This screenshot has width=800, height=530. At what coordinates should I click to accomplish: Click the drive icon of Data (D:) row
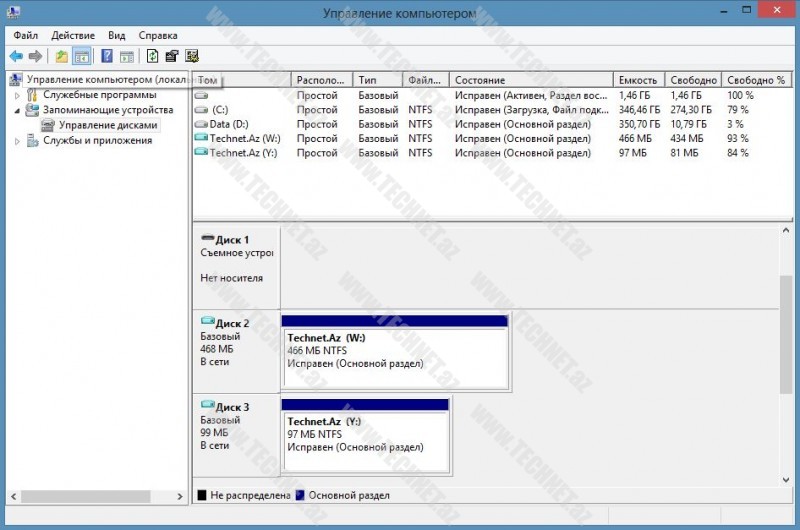202,124
